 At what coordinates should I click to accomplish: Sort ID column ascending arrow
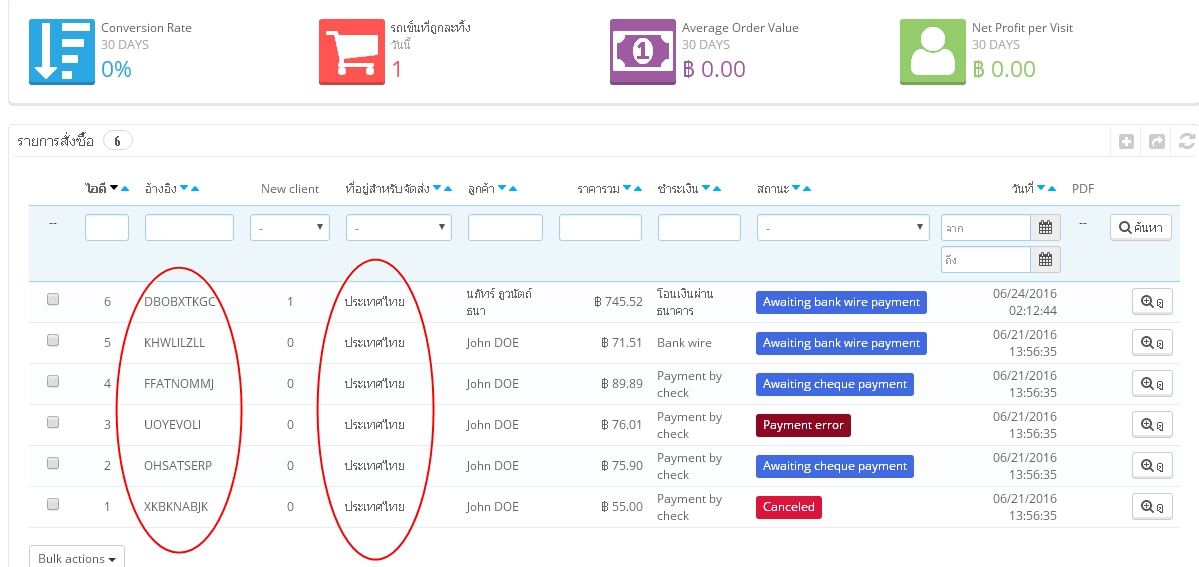(125, 188)
